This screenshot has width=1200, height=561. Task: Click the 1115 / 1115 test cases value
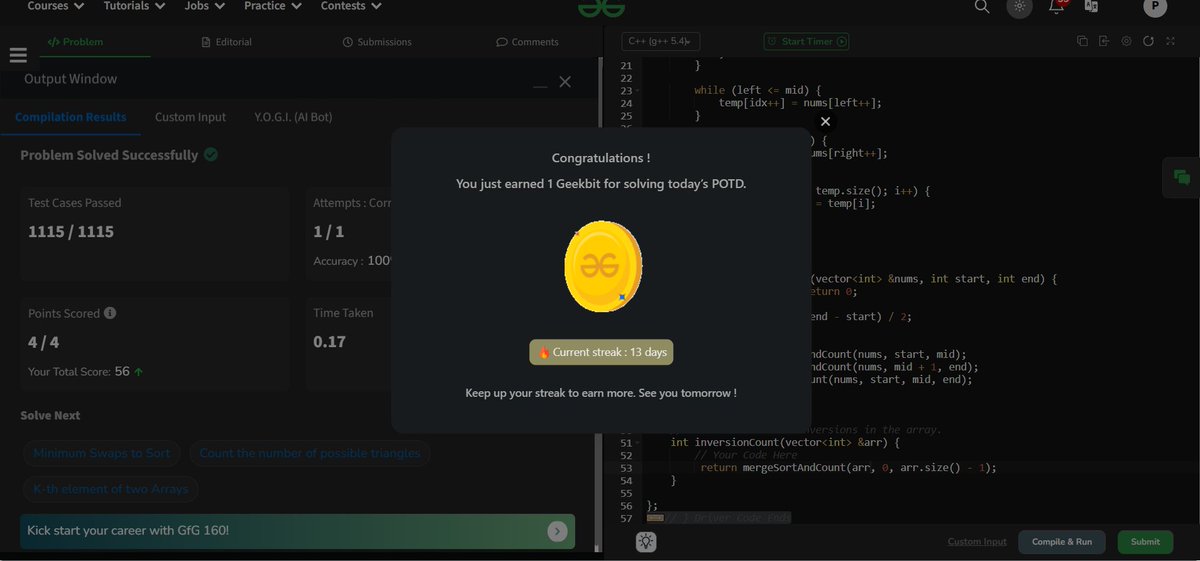[71, 232]
